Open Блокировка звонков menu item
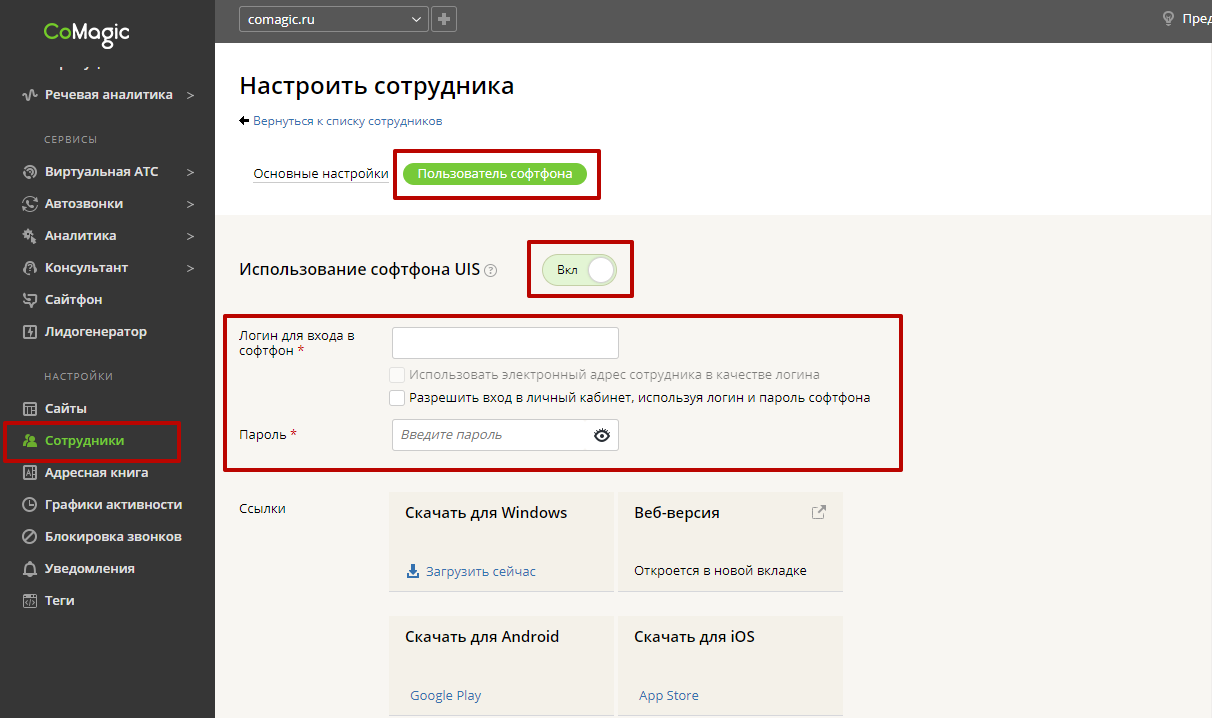 [113, 537]
